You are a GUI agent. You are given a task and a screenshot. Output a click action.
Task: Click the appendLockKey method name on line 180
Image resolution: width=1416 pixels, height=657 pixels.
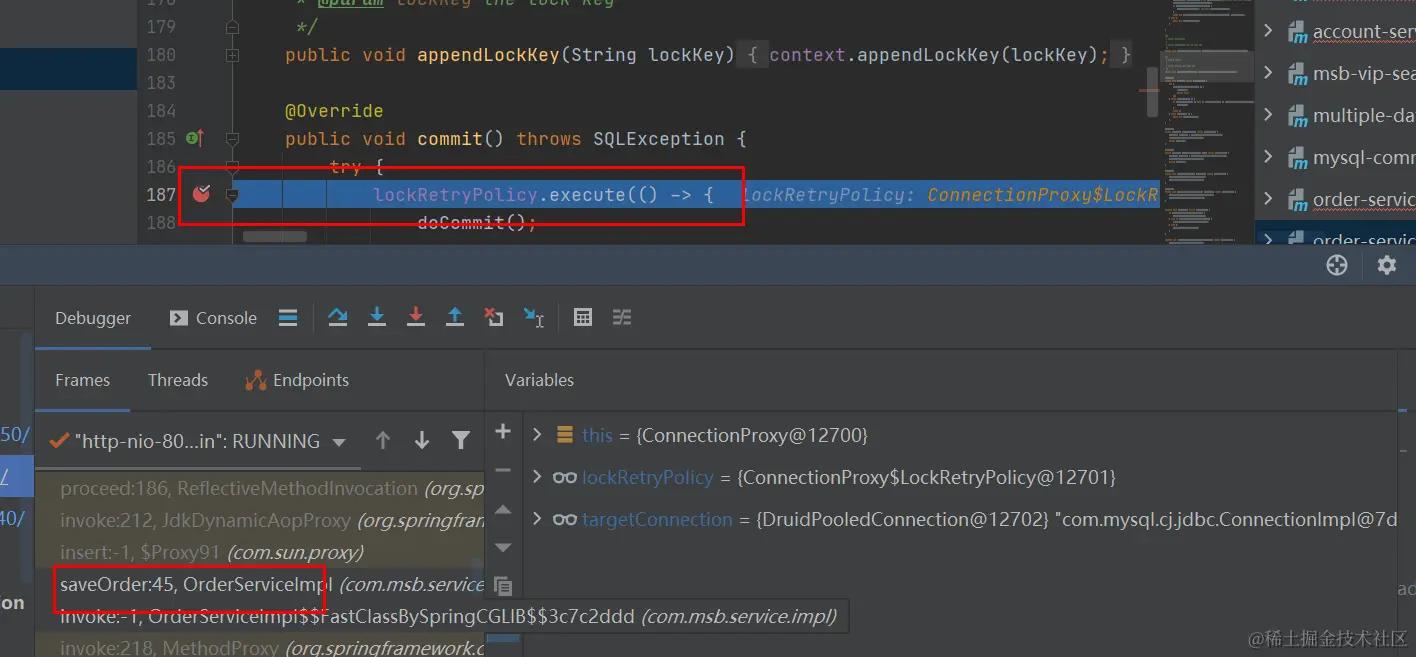(488, 55)
